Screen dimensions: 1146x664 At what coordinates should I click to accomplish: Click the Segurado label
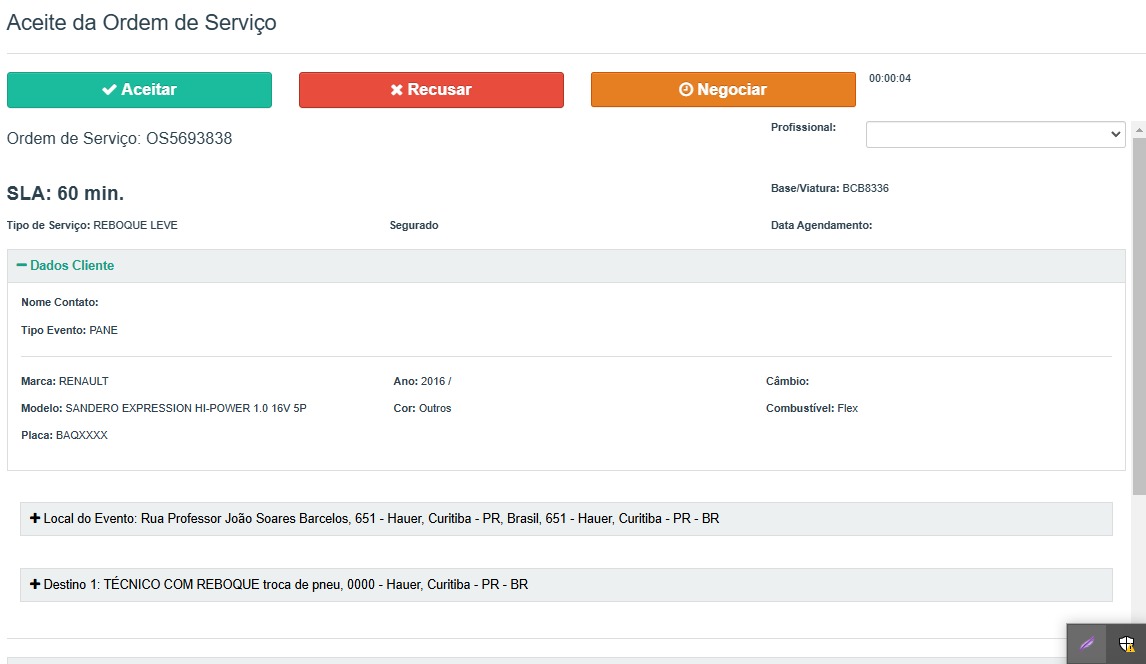[414, 226]
